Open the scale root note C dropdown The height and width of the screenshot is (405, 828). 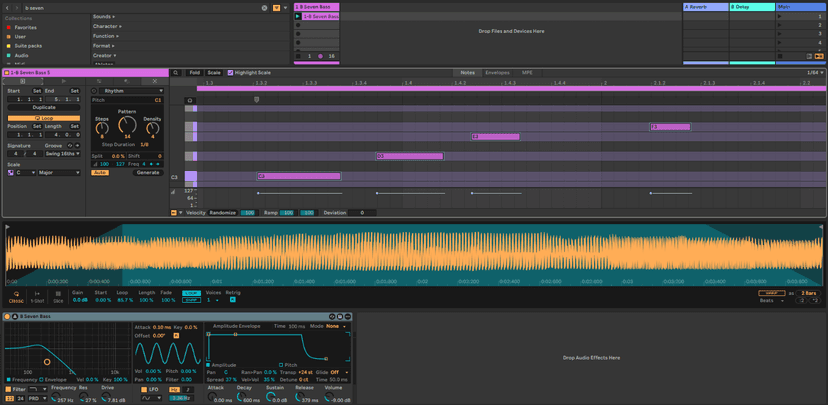point(25,173)
